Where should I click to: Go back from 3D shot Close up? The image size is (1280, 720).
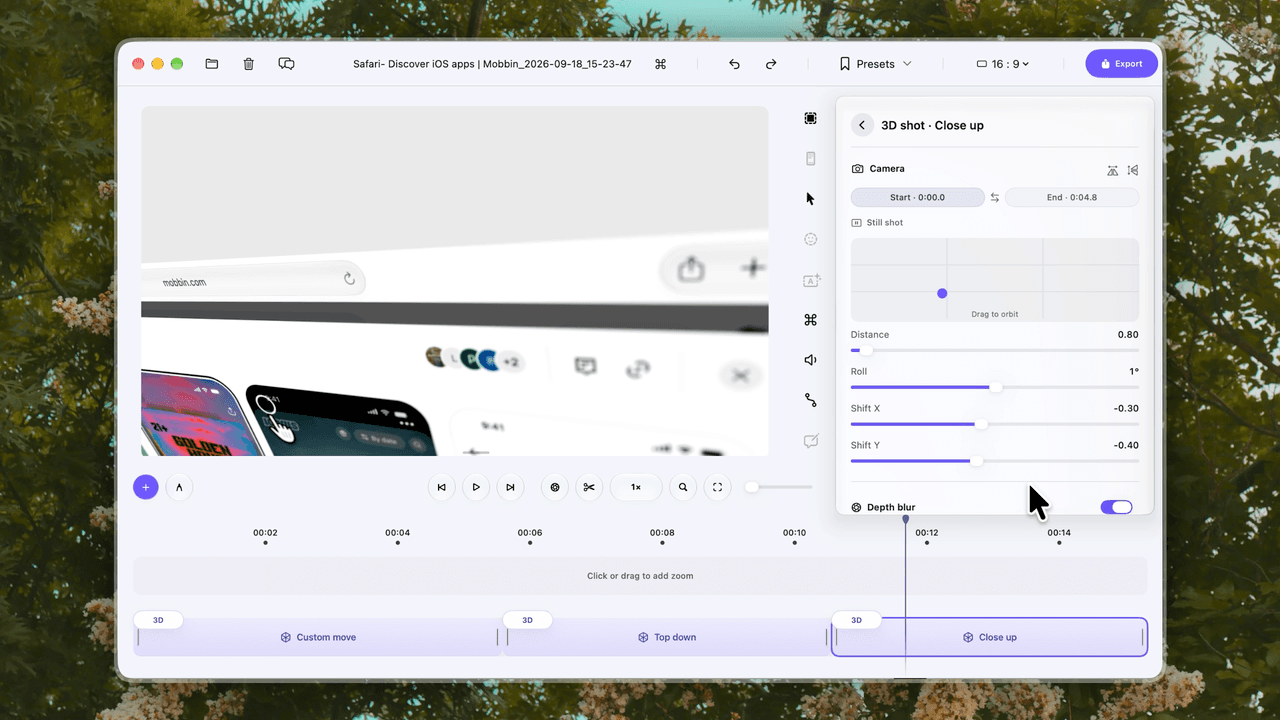coord(862,125)
